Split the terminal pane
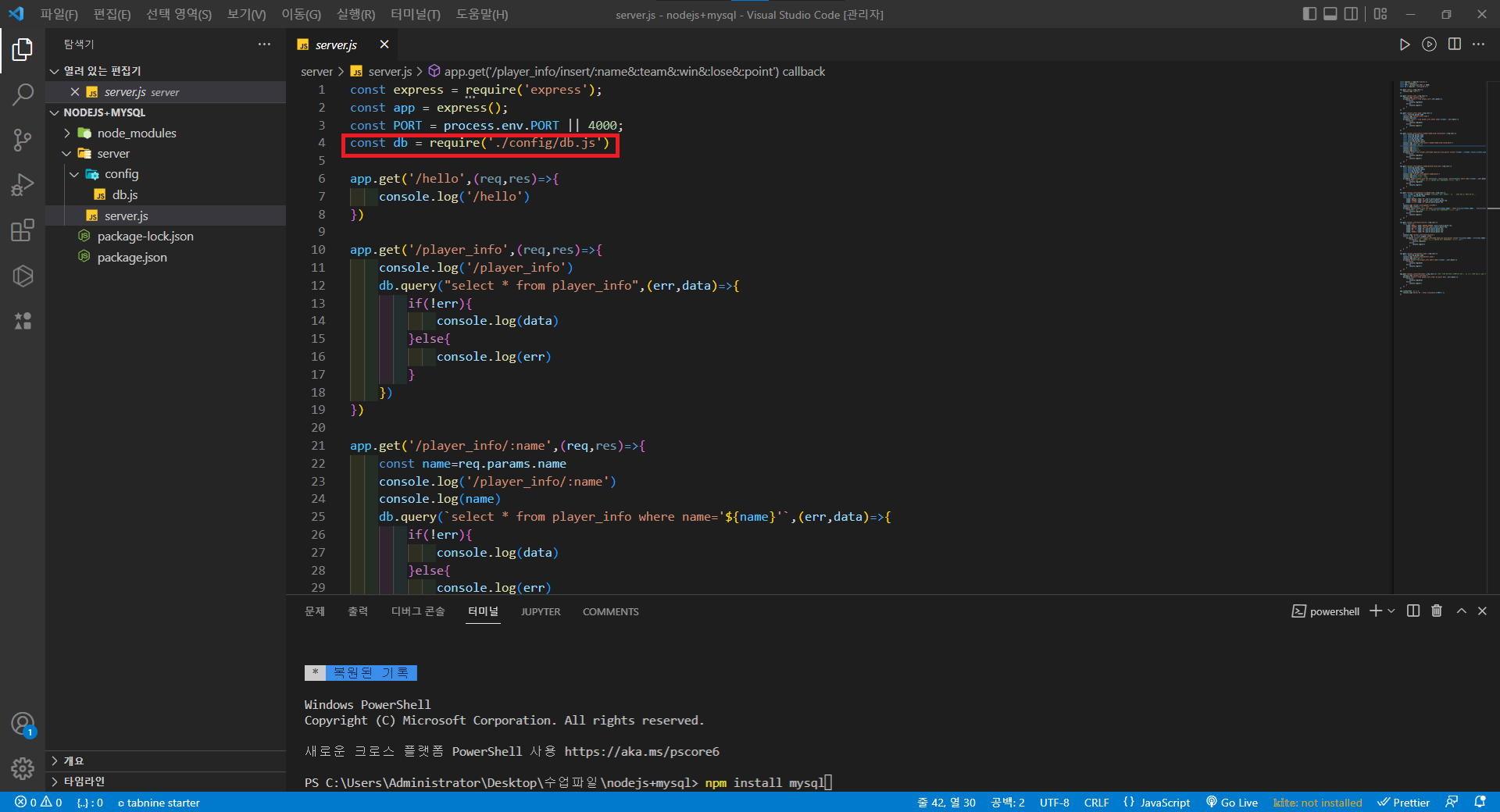Viewport: 1500px width, 812px height. [x=1413, y=611]
